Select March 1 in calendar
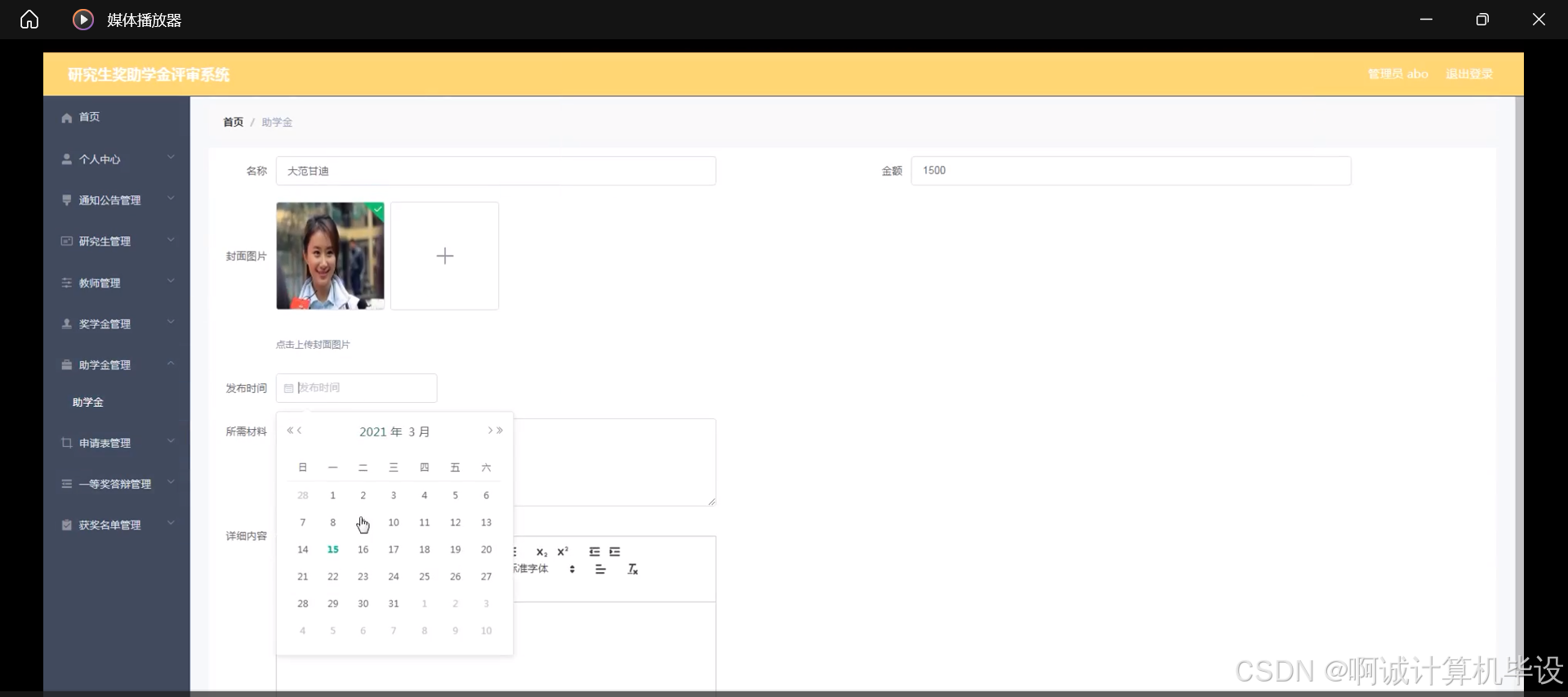The height and width of the screenshot is (697, 1568). (333, 495)
